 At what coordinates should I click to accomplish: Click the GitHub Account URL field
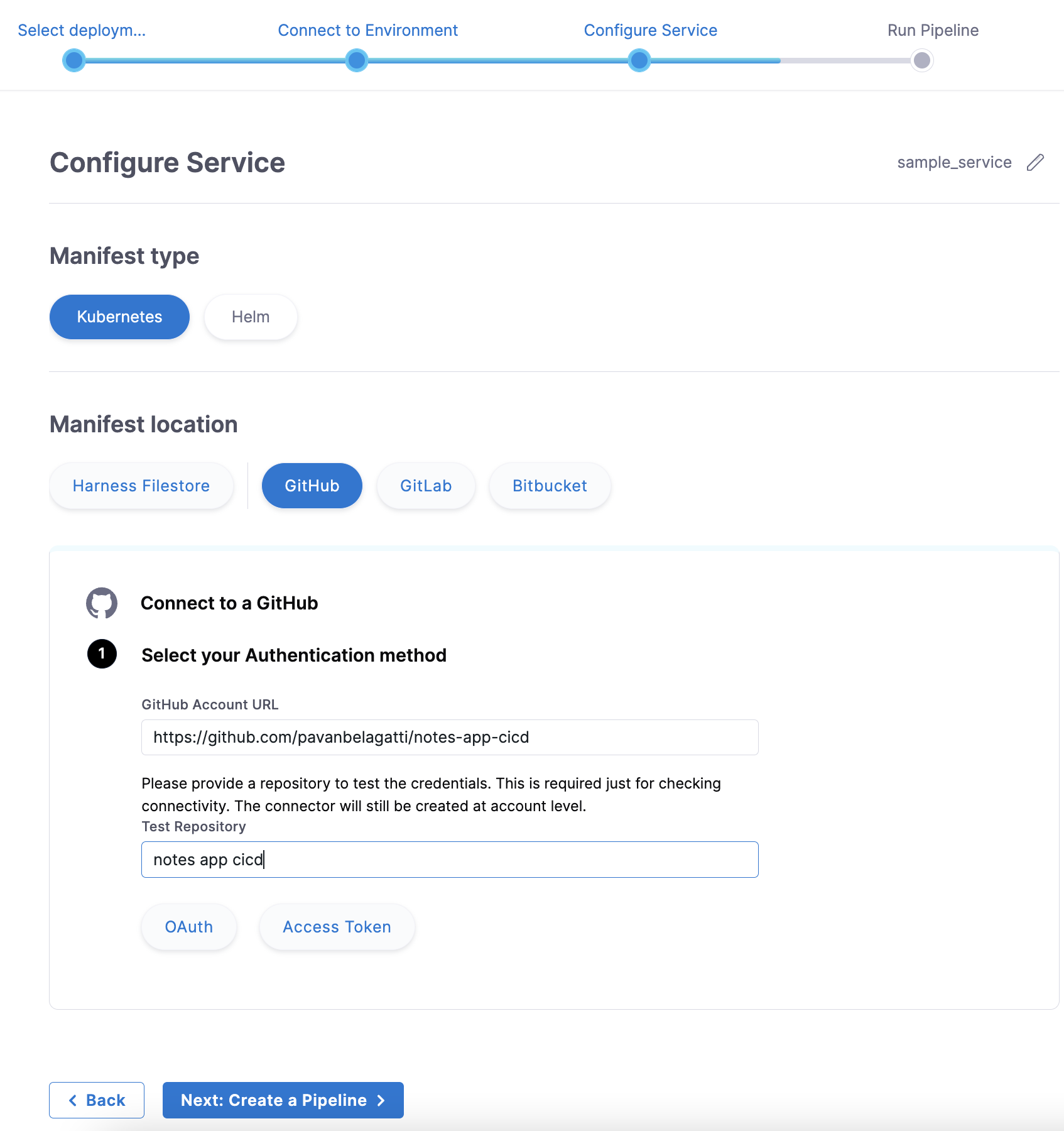tap(449, 737)
